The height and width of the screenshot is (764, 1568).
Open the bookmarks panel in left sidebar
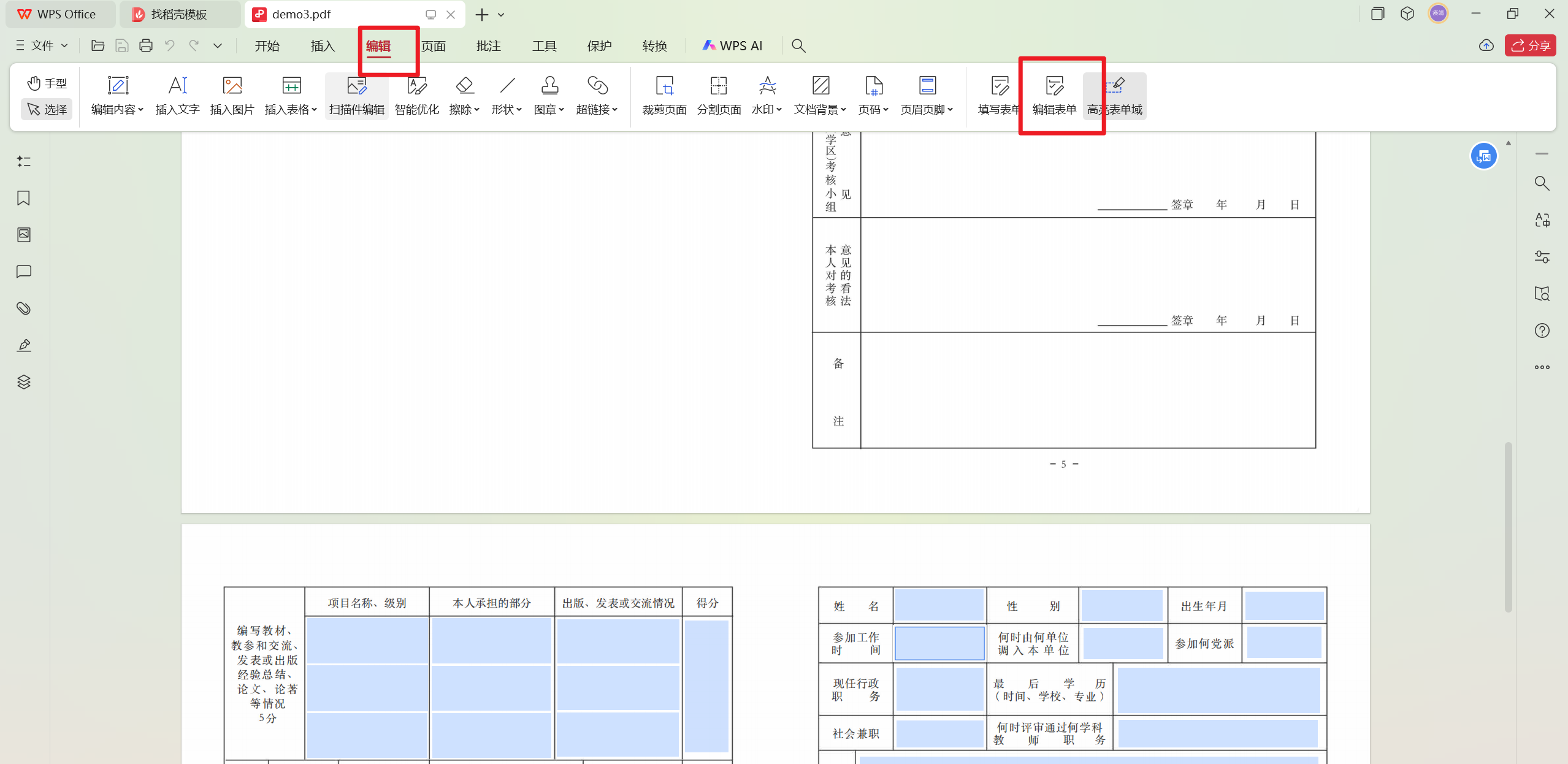(23, 198)
